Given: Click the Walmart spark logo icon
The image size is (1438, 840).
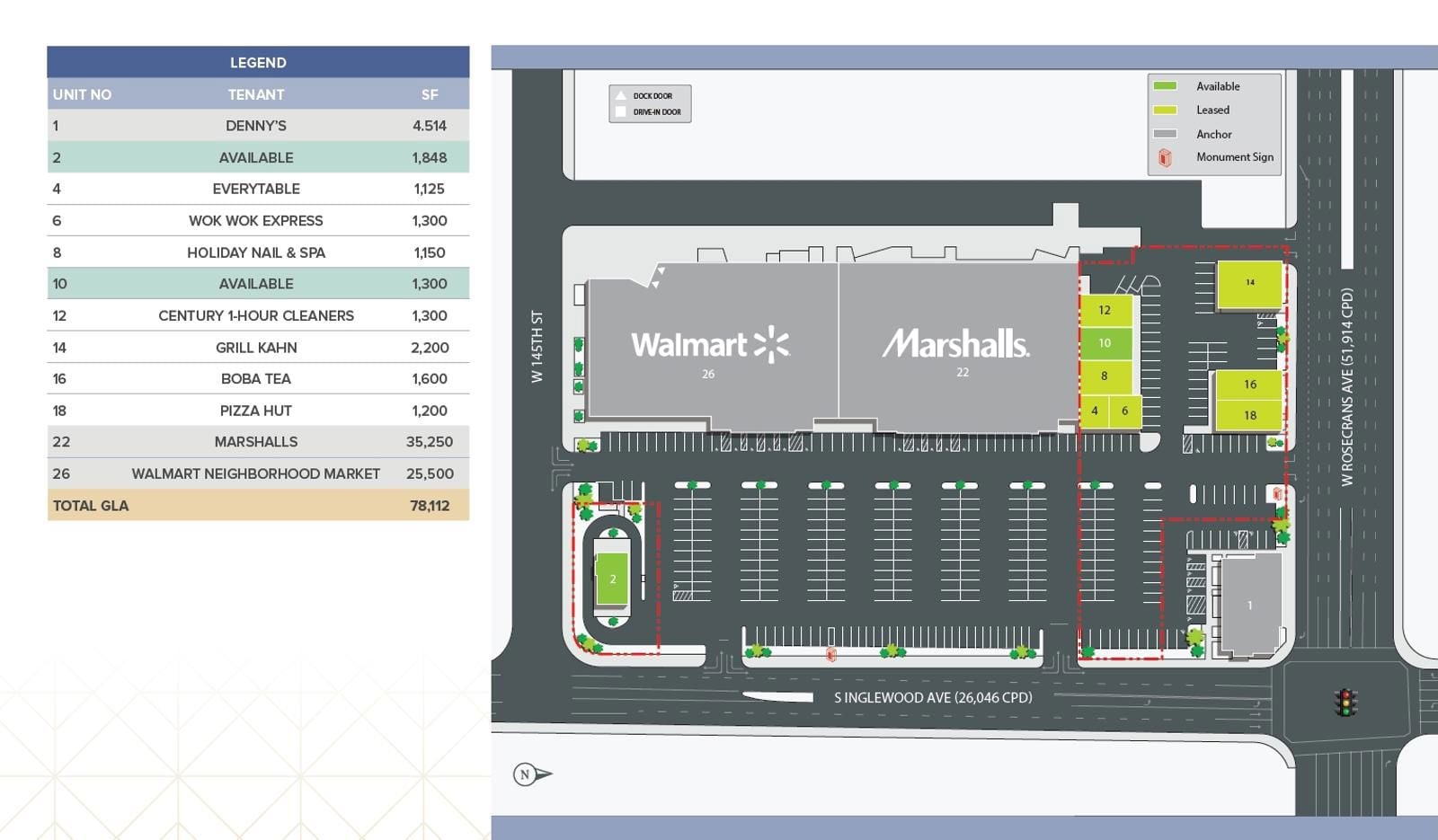Looking at the screenshot, I should tap(768, 341).
